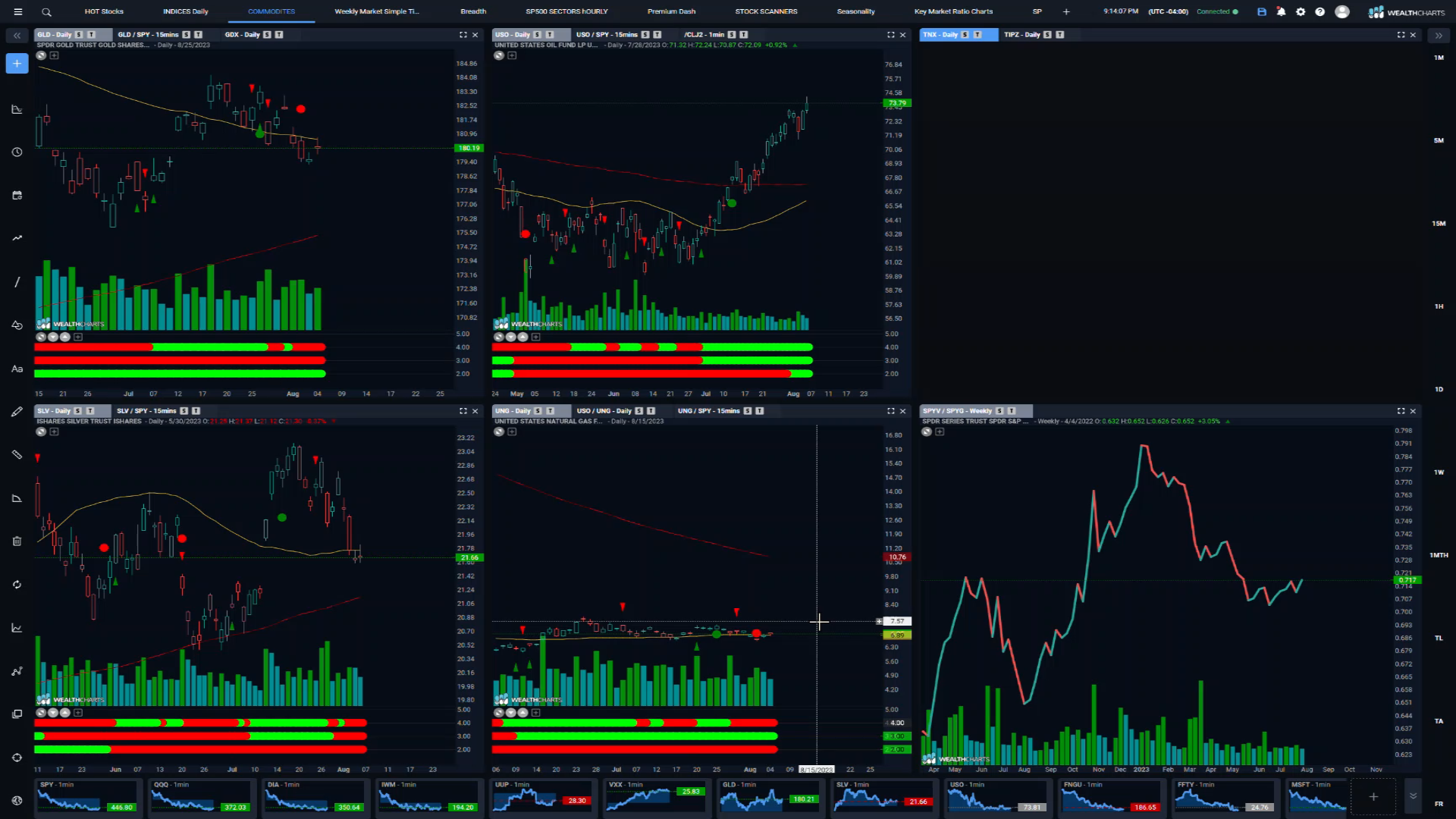
Task: Move GLD indicator pane up arrow
Action: pos(65,337)
